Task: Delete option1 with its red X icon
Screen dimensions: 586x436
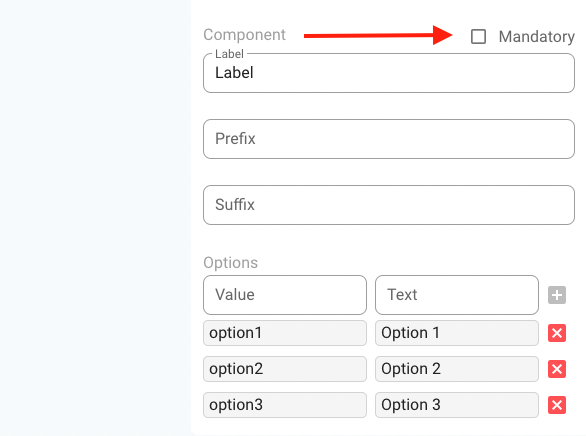Action: point(557,333)
